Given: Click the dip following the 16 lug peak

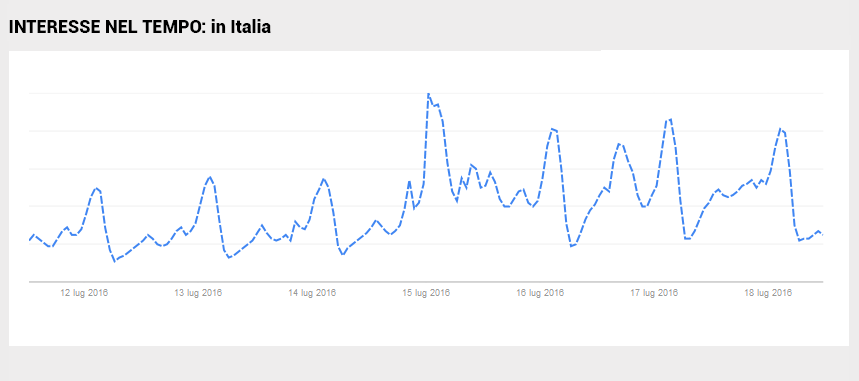Looking at the screenshot, I should click(571, 246).
